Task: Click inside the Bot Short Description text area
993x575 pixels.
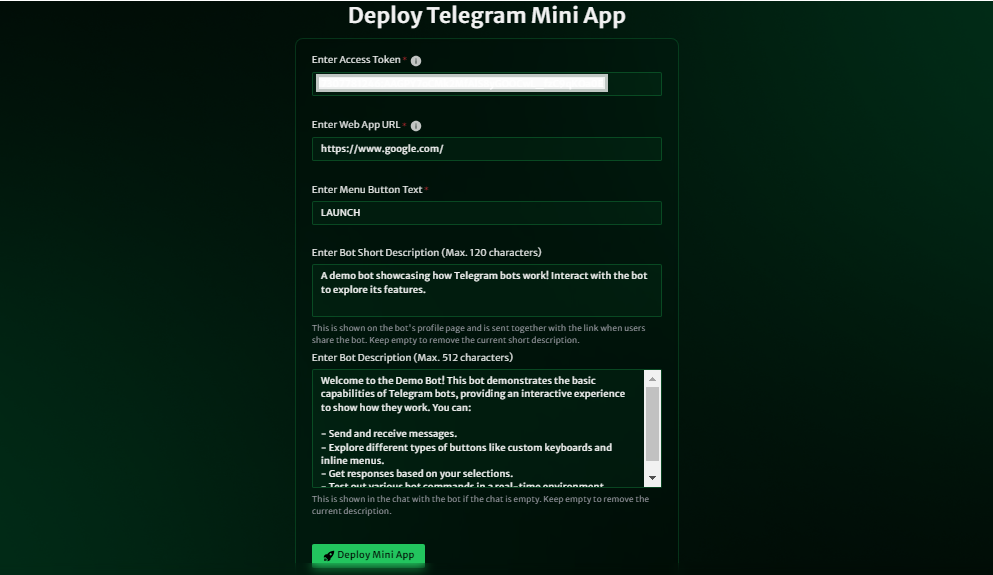Action: tap(486, 291)
